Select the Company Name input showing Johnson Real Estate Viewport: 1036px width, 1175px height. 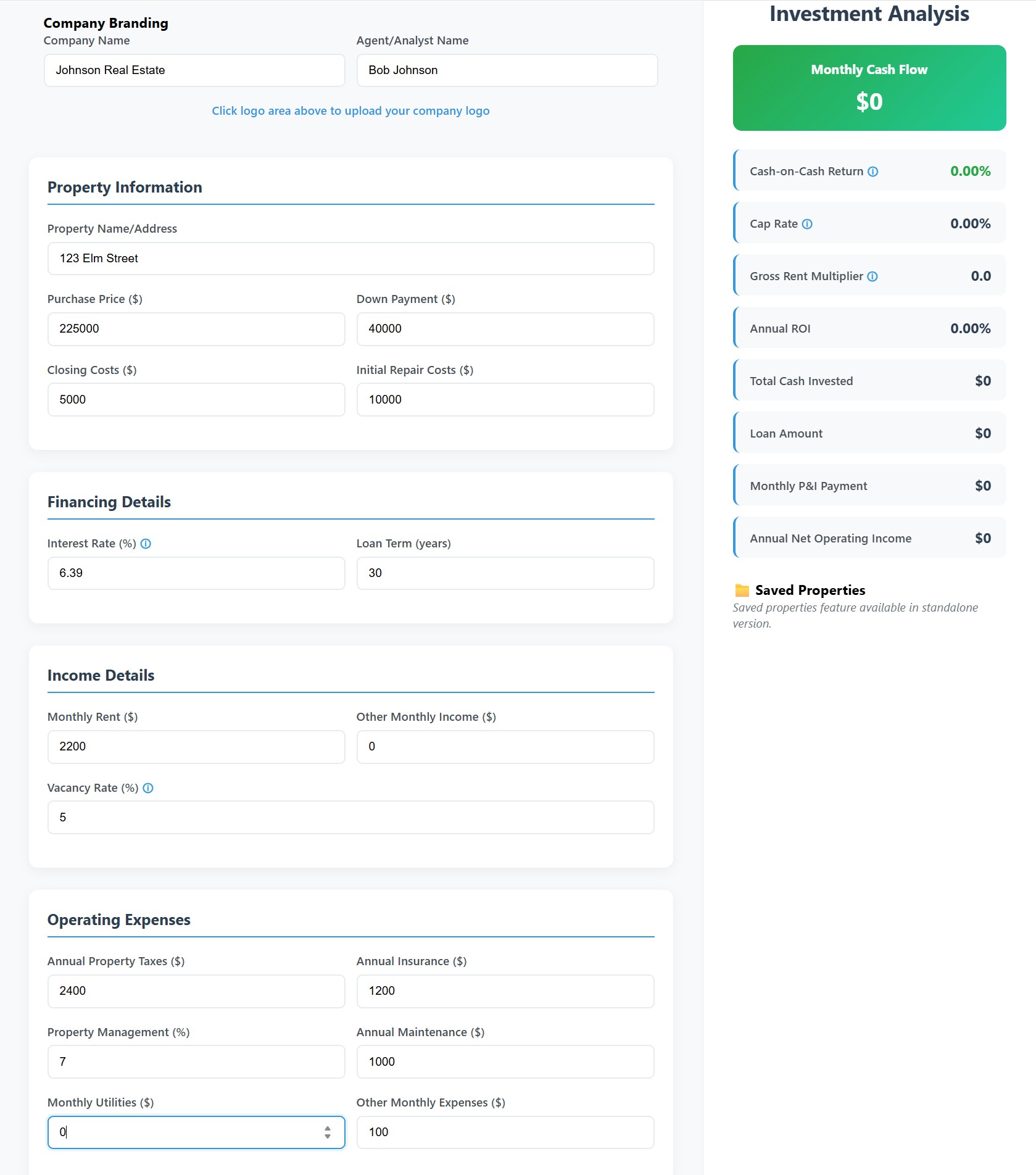point(194,70)
